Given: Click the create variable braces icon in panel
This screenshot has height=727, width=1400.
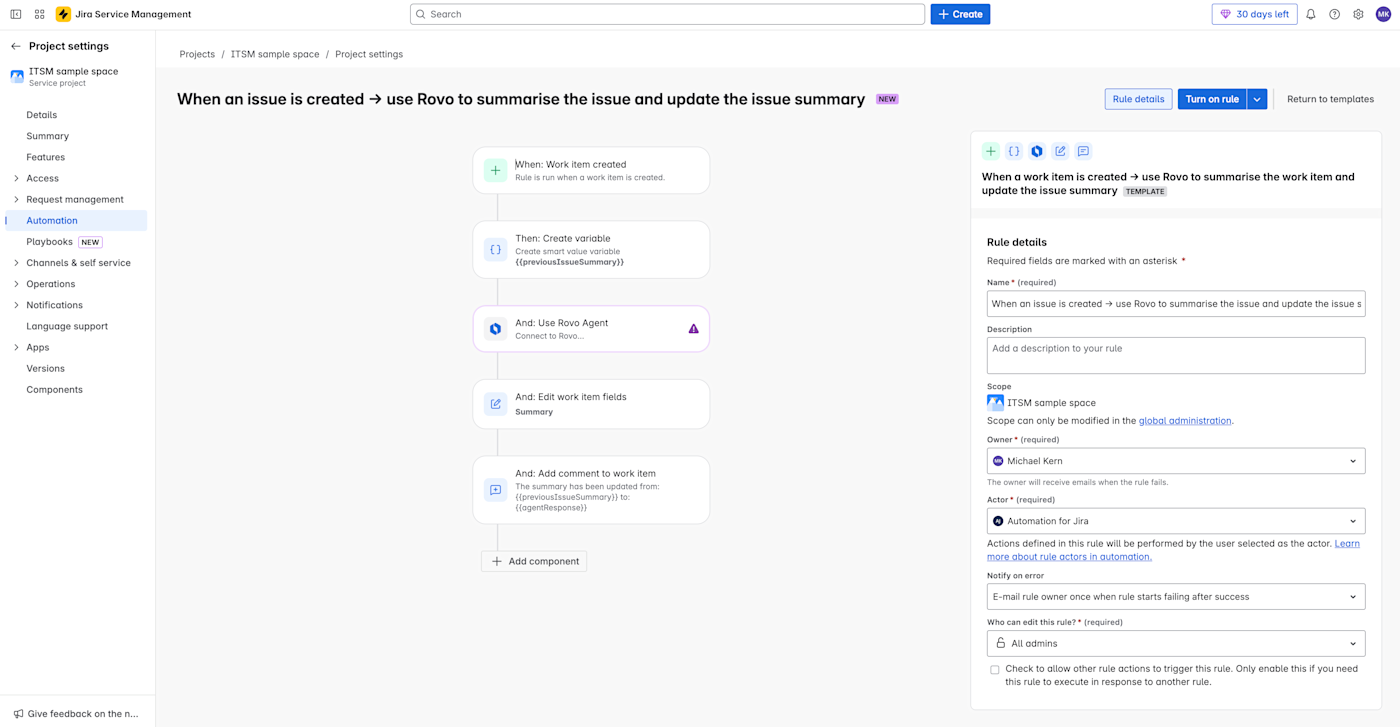Looking at the screenshot, I should click(1014, 151).
